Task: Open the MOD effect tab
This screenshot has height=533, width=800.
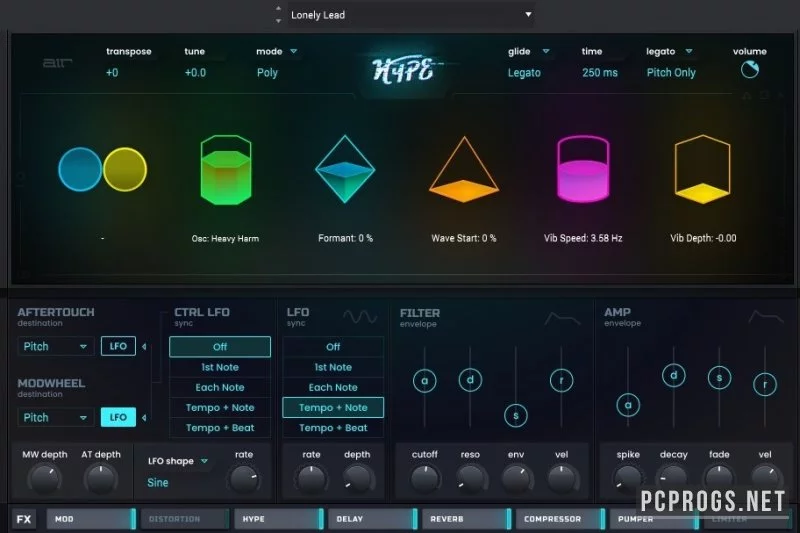Action: [91, 519]
